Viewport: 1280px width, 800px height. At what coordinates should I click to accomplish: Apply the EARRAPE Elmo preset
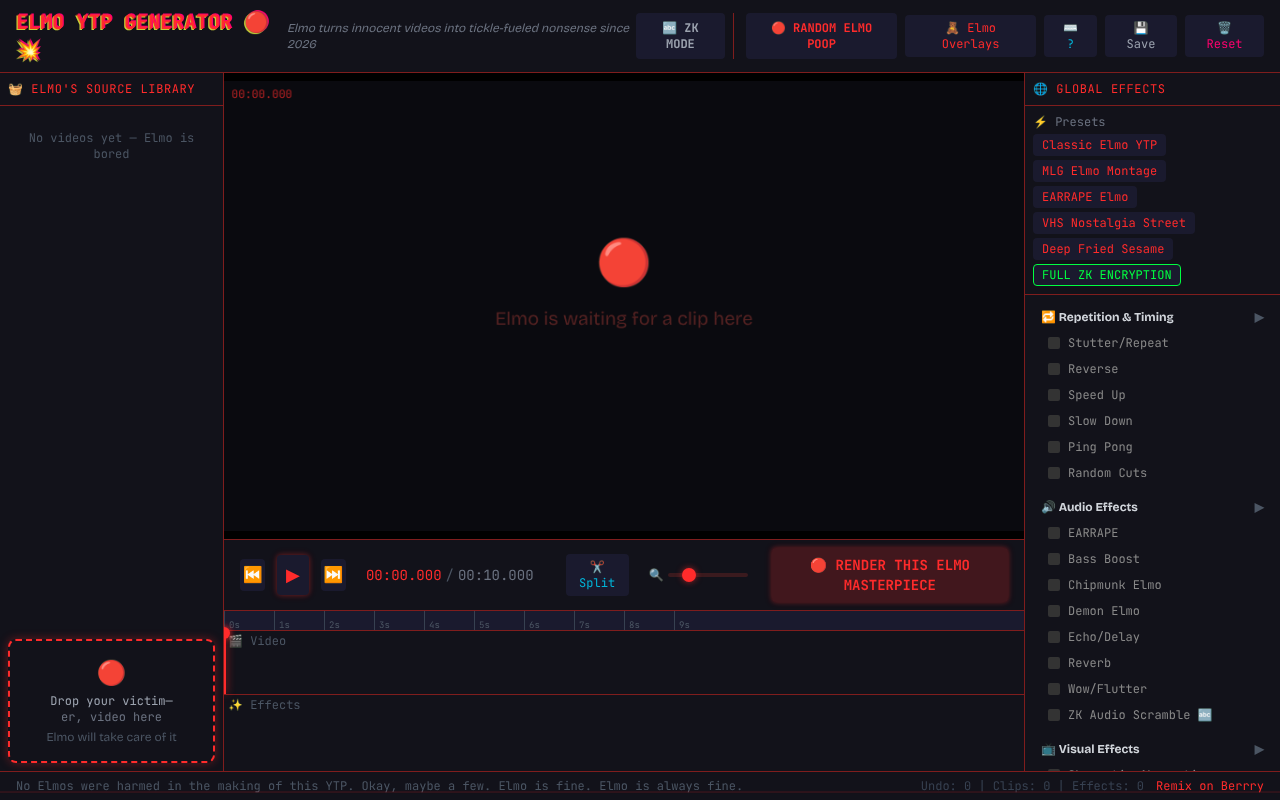click(x=1085, y=197)
